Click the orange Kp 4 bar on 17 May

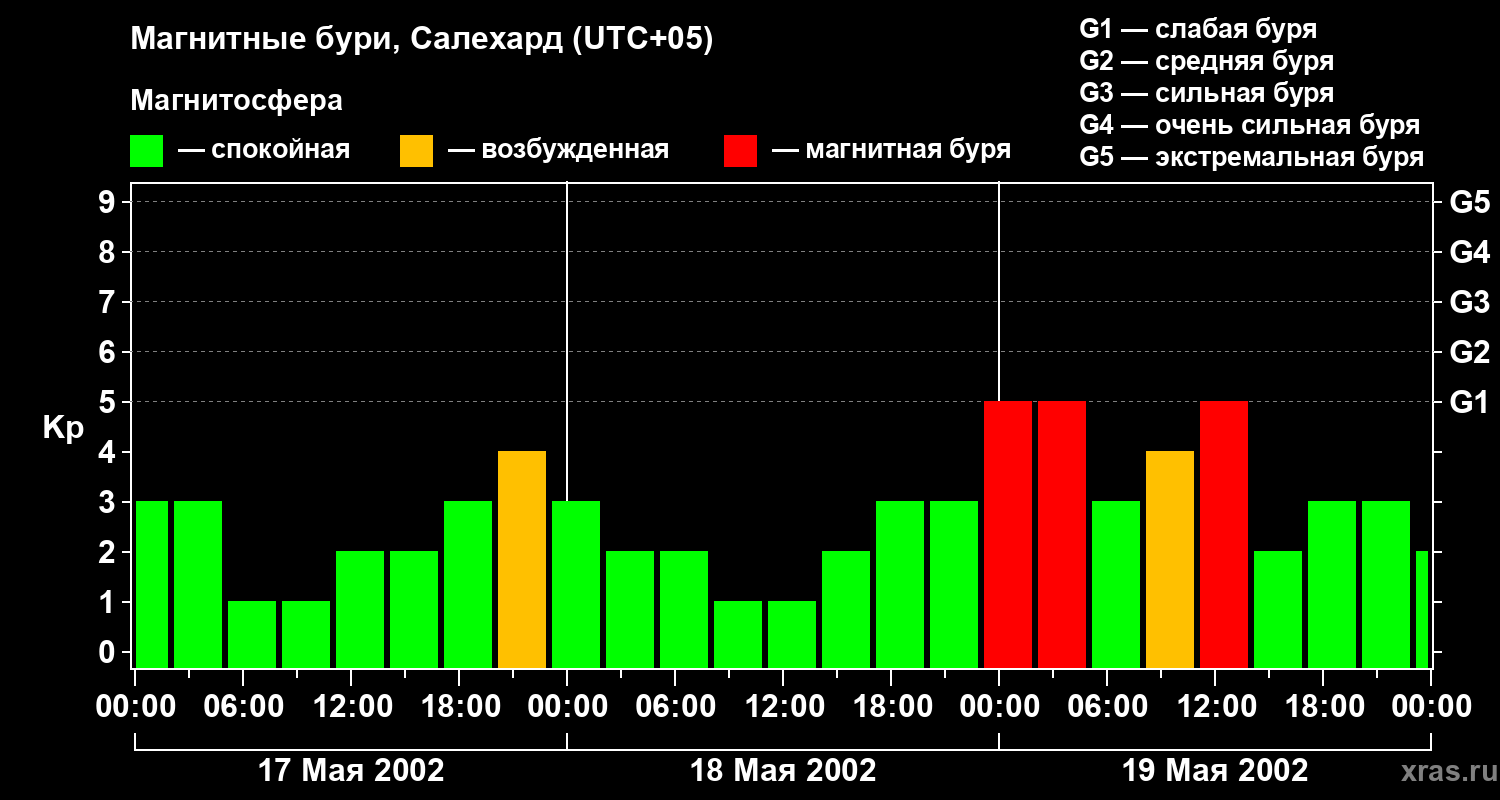coord(522,560)
